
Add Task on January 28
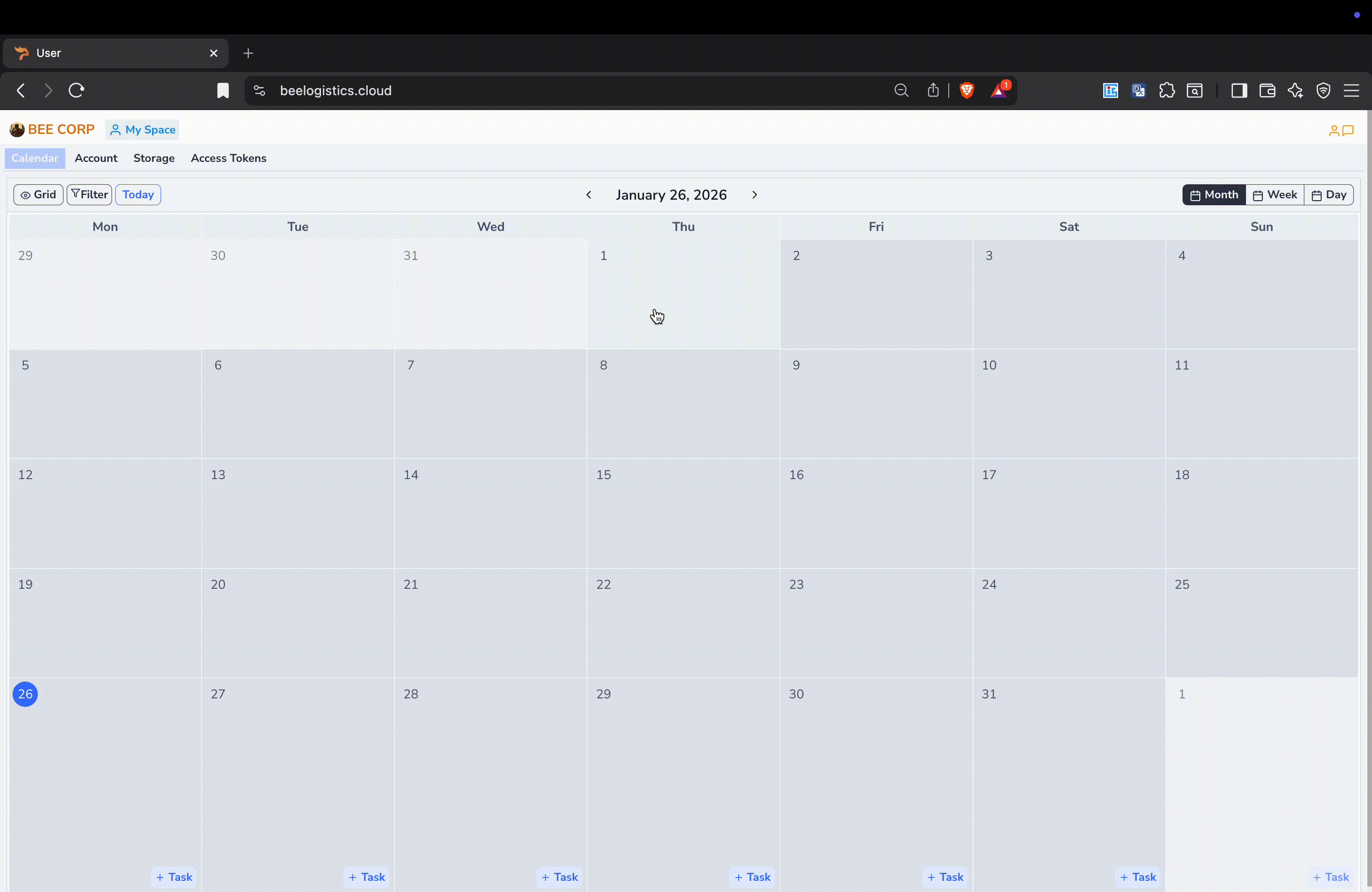(559, 877)
